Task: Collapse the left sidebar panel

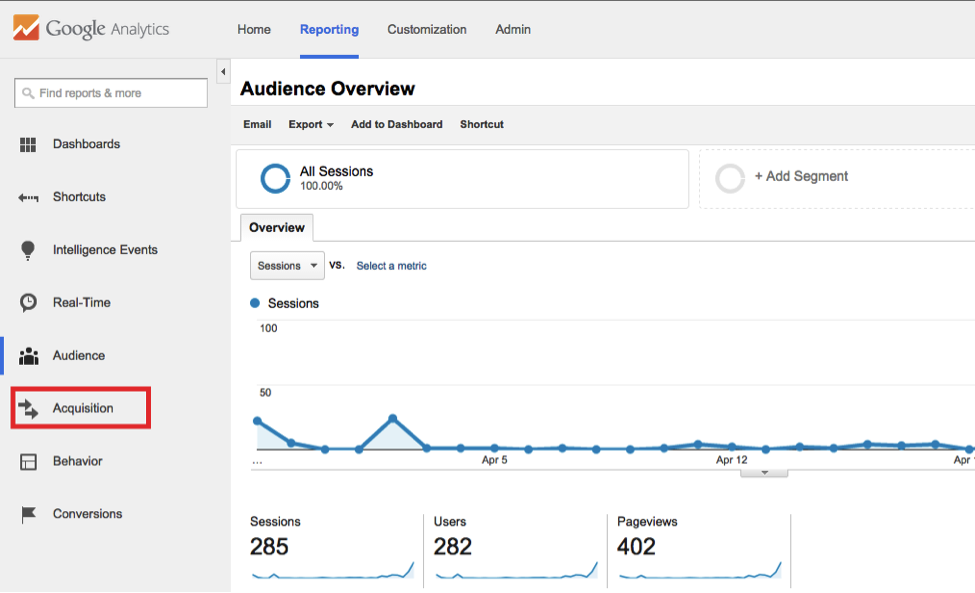Action: [x=222, y=72]
